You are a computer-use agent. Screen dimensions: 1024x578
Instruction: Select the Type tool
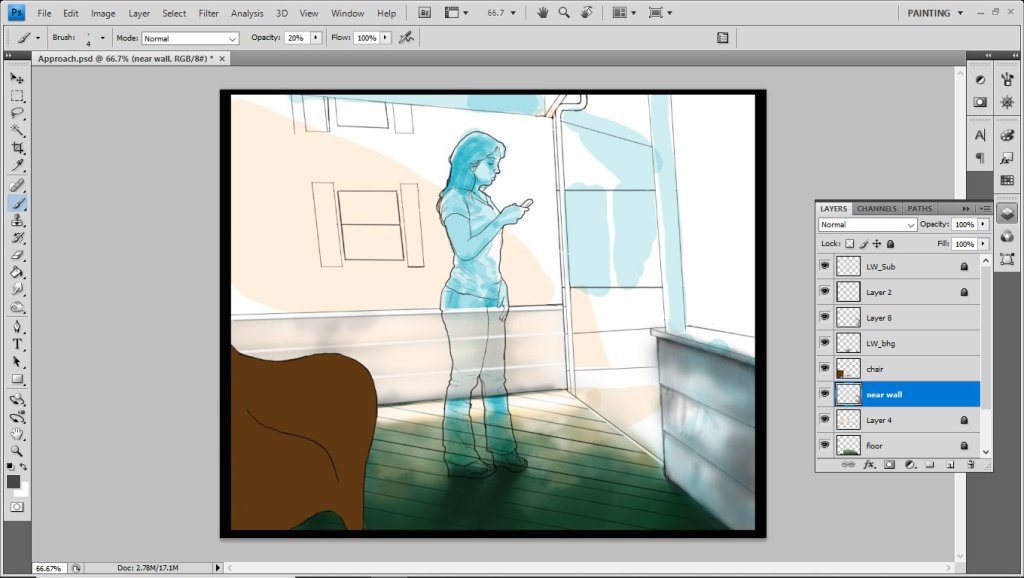pos(18,344)
